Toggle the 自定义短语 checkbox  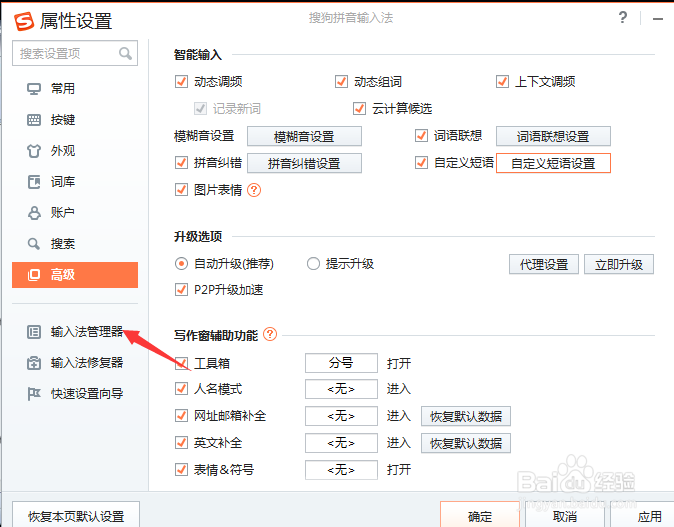[x=421, y=162]
